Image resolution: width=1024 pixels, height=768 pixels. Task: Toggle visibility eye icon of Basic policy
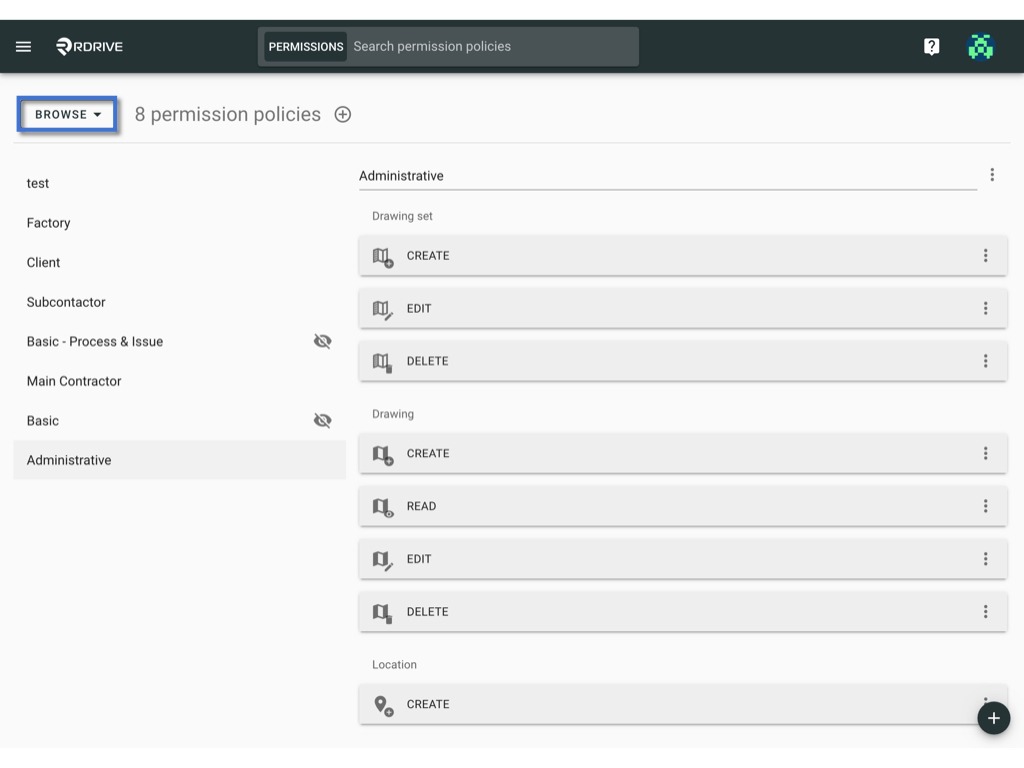click(323, 420)
